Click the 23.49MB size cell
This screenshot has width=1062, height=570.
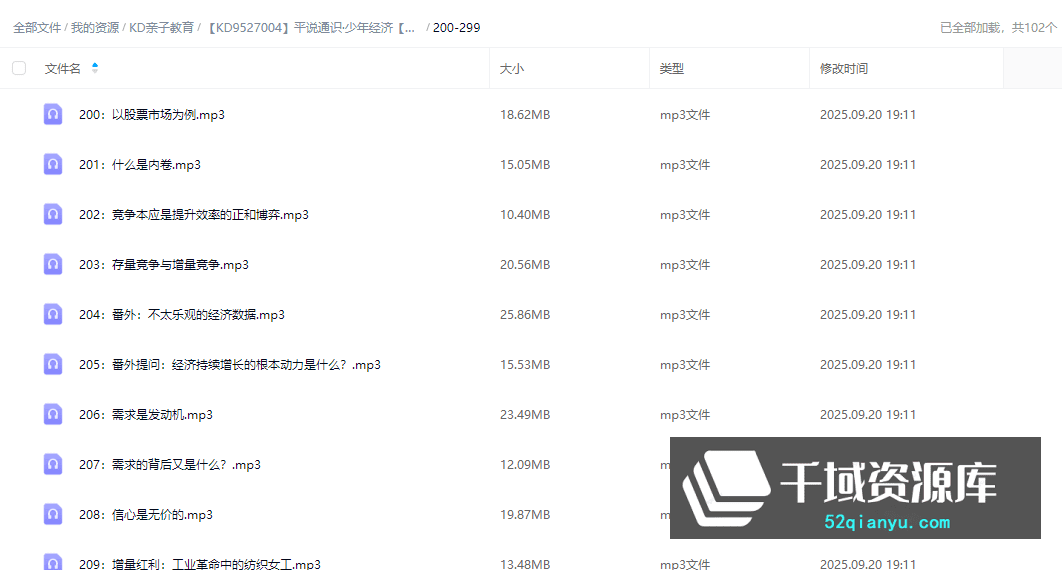pos(525,415)
